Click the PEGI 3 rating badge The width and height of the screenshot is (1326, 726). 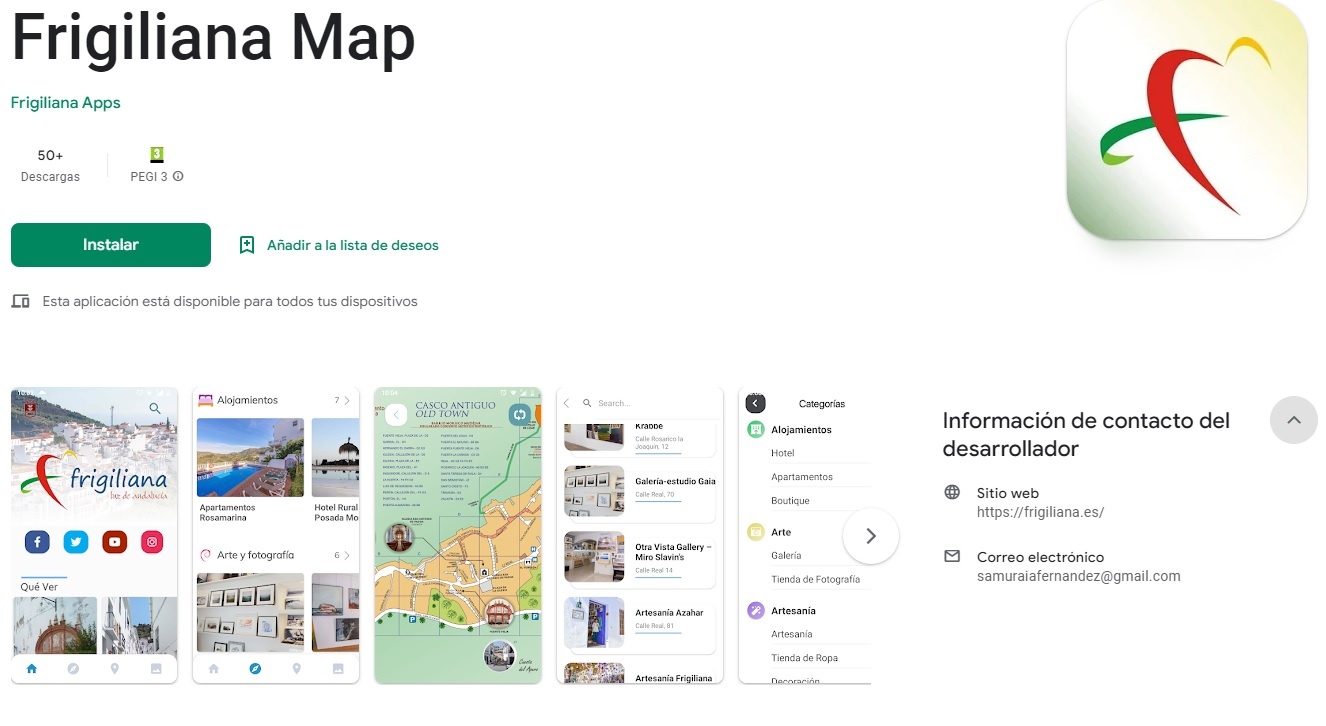(157, 154)
